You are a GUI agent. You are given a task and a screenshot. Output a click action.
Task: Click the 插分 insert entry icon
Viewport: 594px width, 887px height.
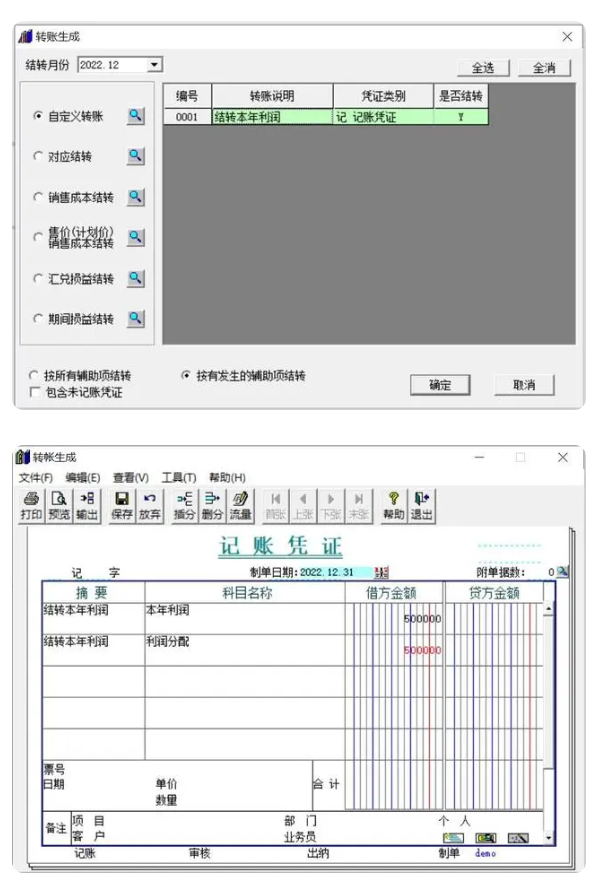pos(184,506)
